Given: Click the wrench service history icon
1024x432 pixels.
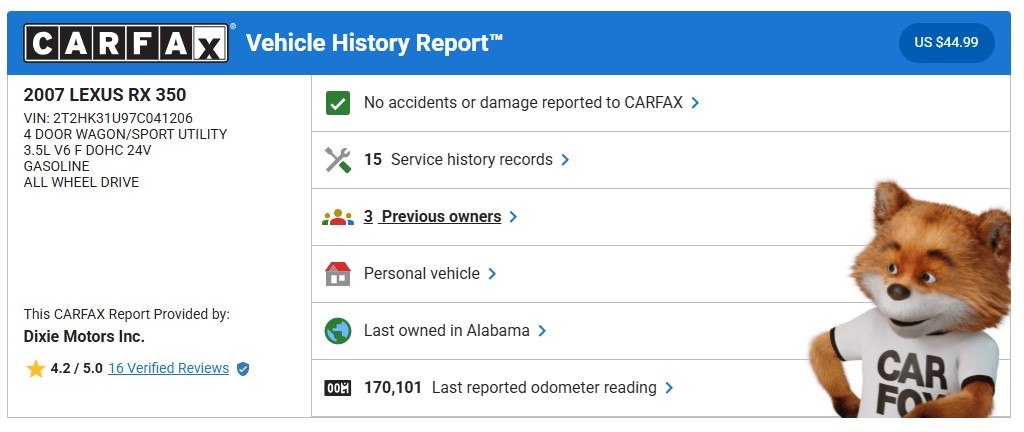Looking at the screenshot, I should coord(338,160).
